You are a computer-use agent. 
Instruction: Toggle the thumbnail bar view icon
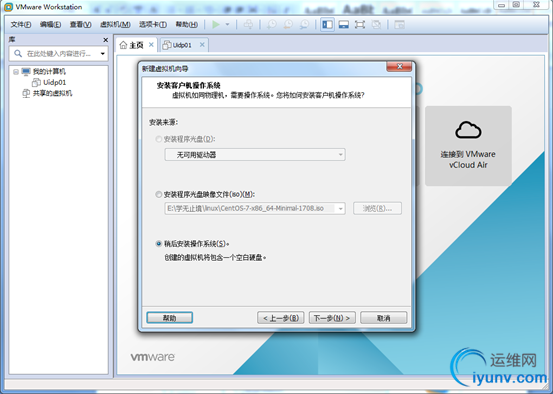point(344,24)
